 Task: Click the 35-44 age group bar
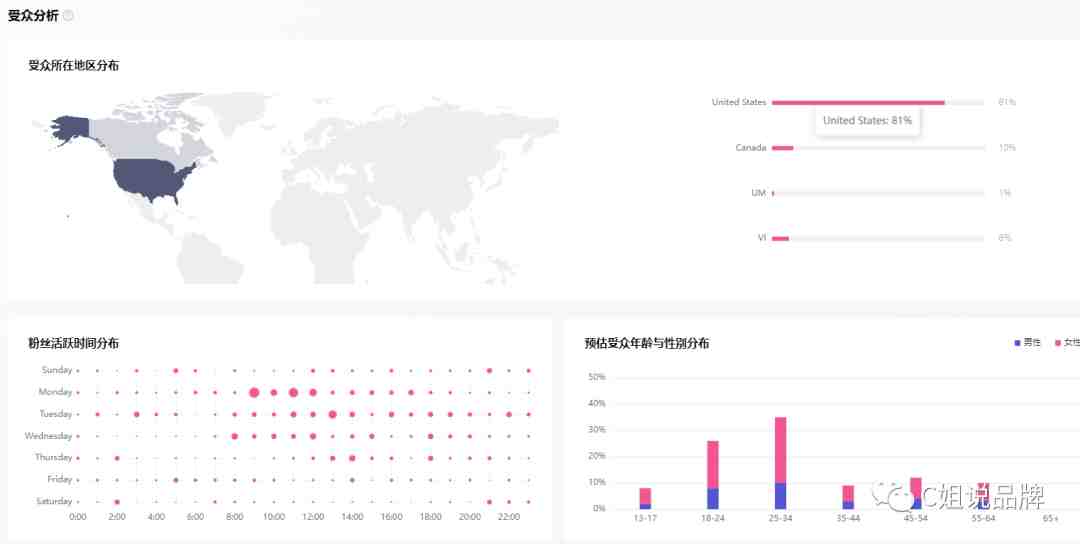tap(848, 497)
